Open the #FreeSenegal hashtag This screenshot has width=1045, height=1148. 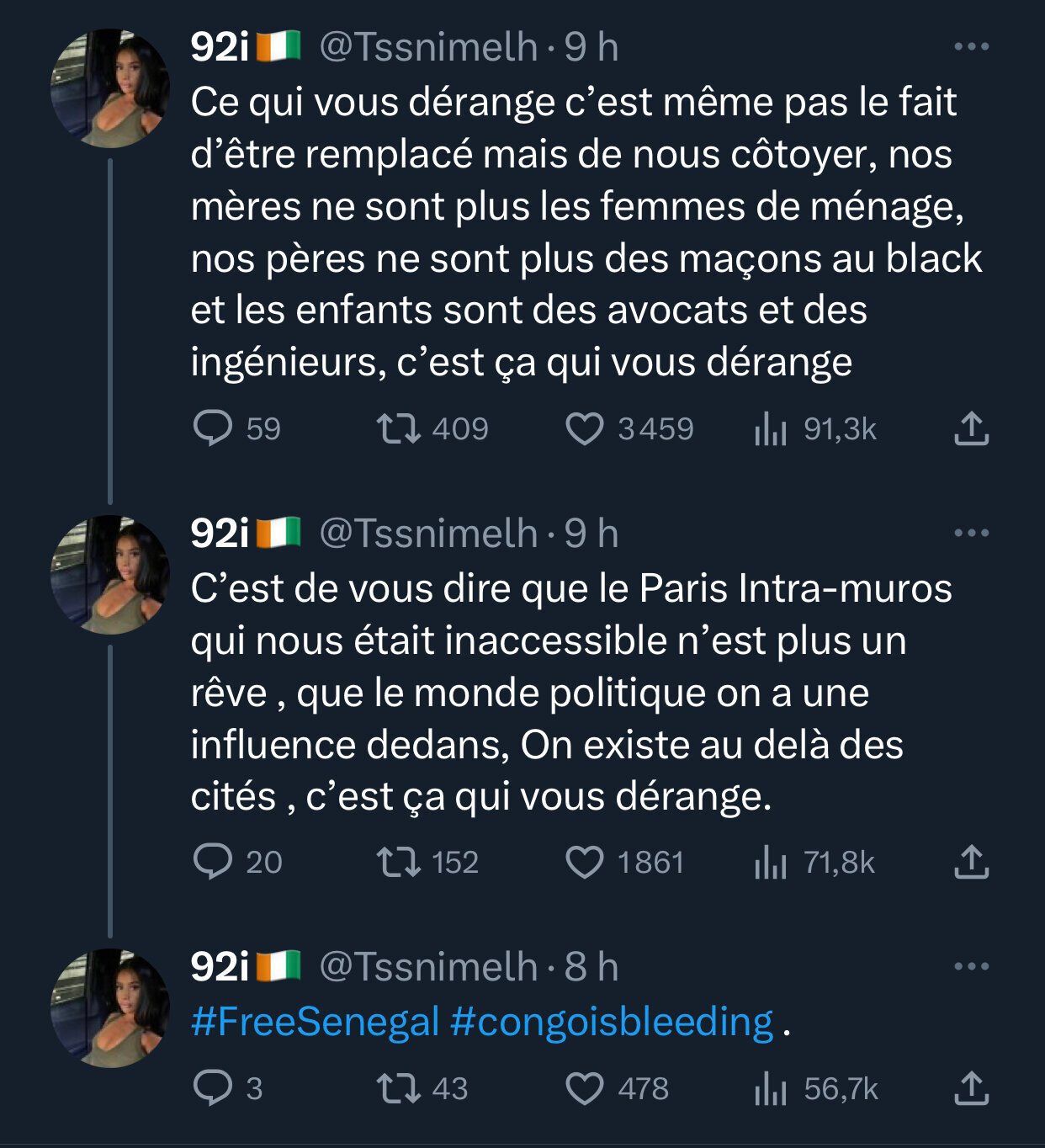click(x=316, y=1023)
